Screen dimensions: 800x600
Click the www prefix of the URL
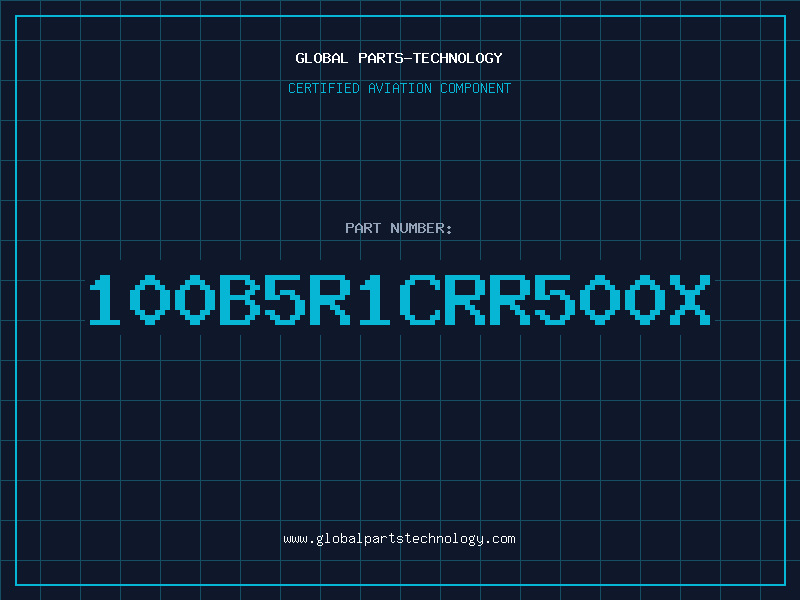tap(295, 539)
